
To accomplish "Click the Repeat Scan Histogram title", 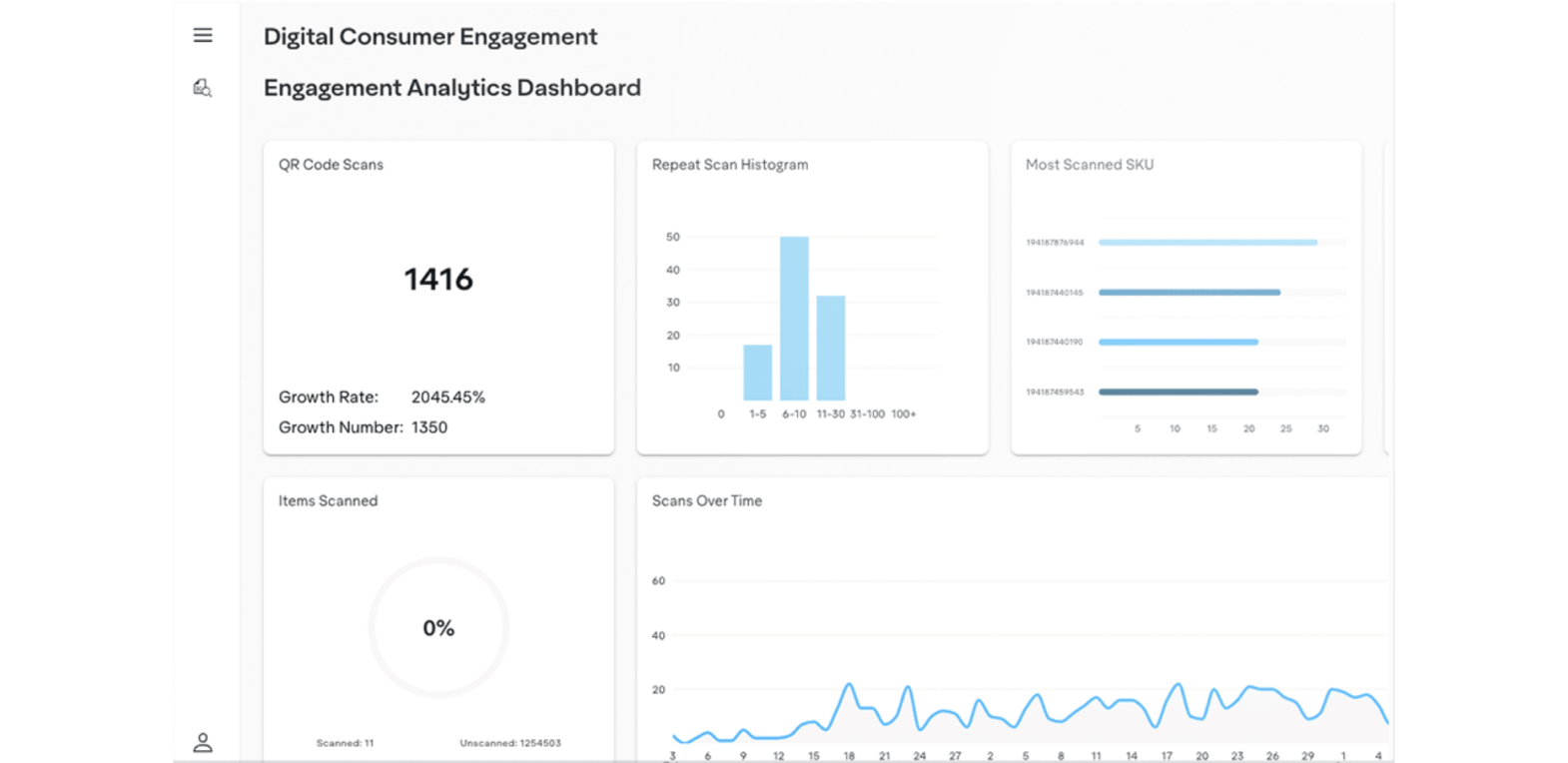I will click(730, 165).
